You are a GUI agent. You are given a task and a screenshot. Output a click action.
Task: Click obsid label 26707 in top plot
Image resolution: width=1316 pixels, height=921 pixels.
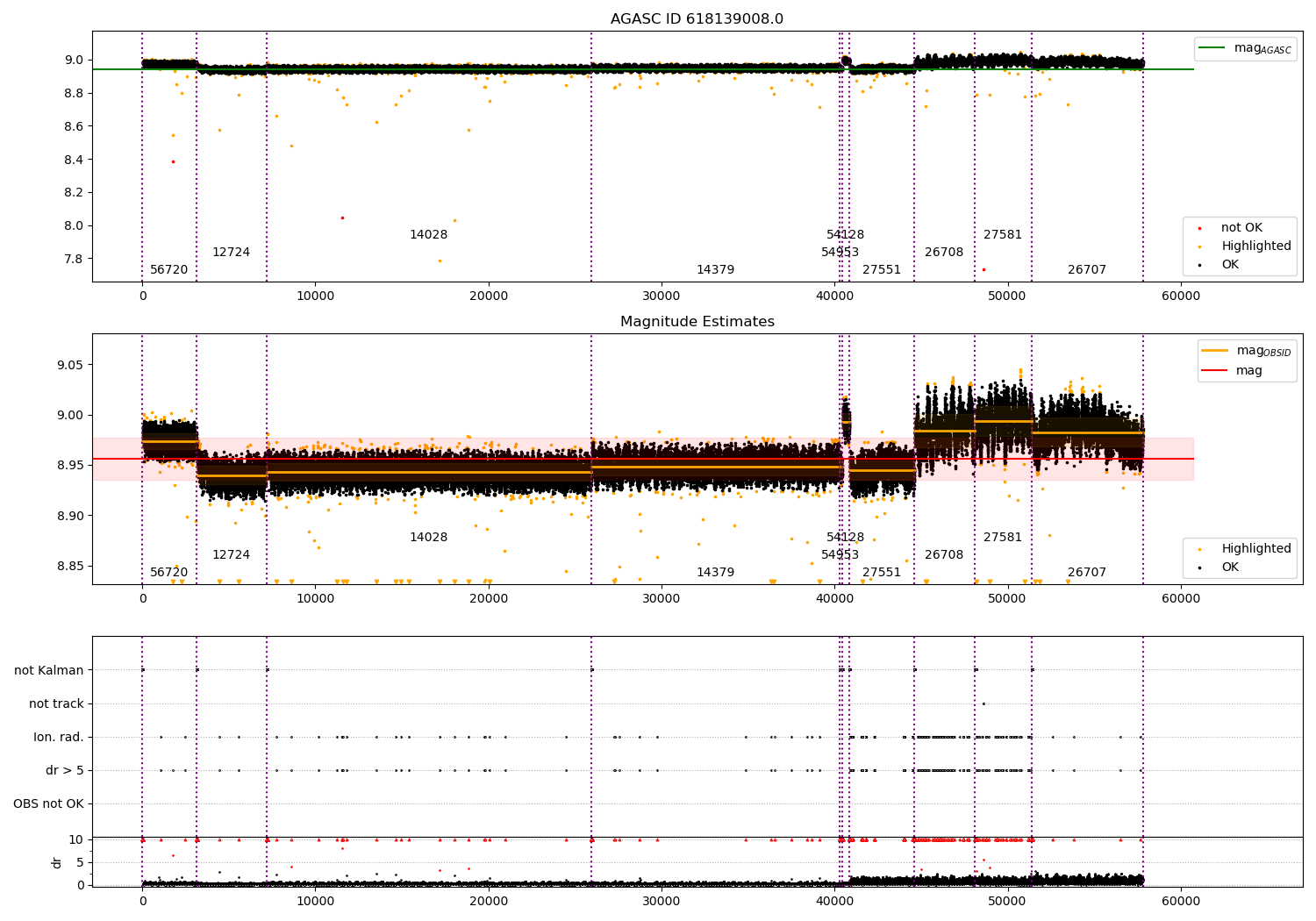pyautogui.click(x=1087, y=270)
